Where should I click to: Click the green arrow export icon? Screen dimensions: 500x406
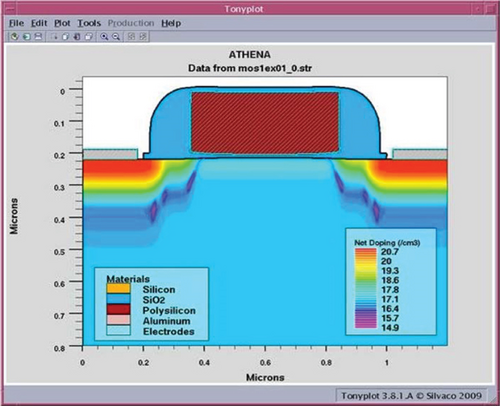(26, 37)
